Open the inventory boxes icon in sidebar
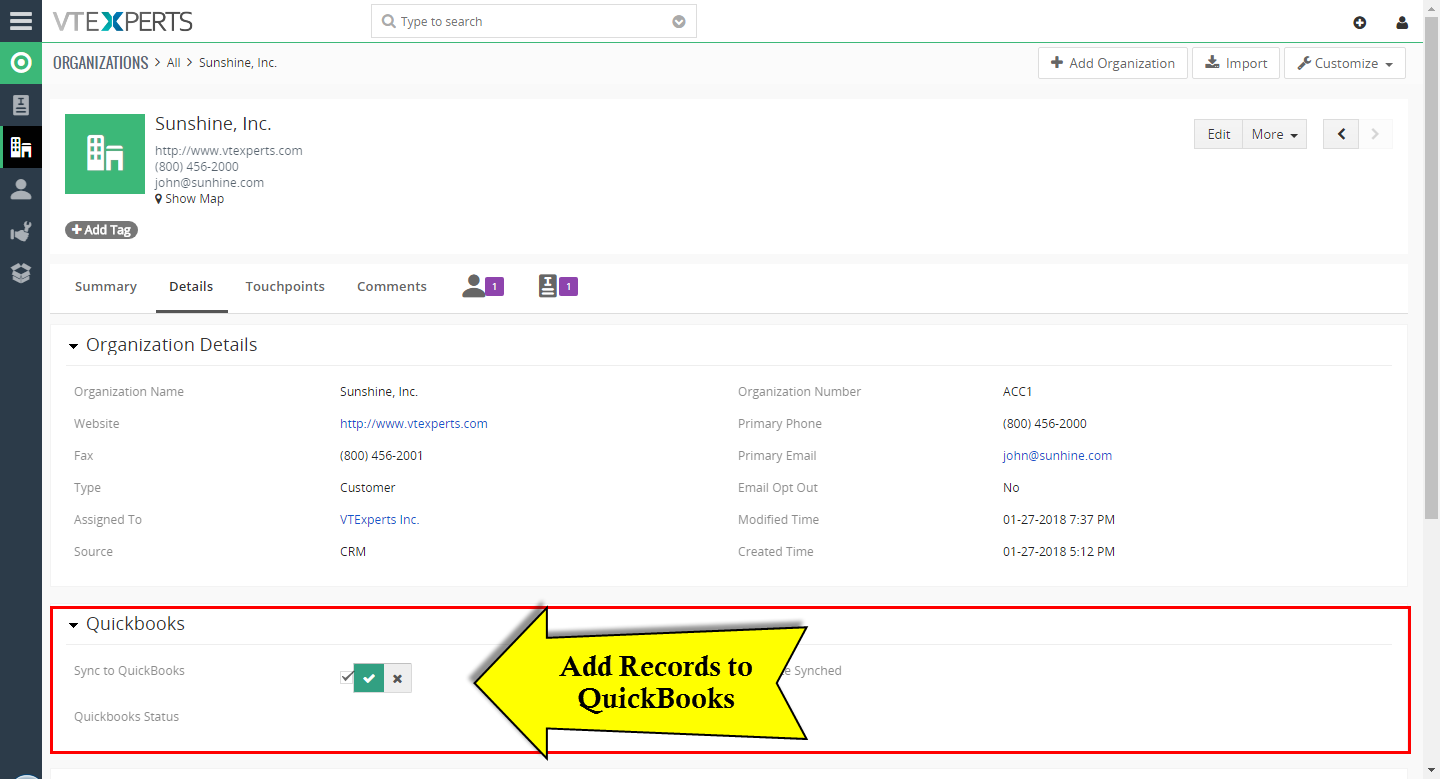Screen dimensions: 1440x779 point(21,273)
